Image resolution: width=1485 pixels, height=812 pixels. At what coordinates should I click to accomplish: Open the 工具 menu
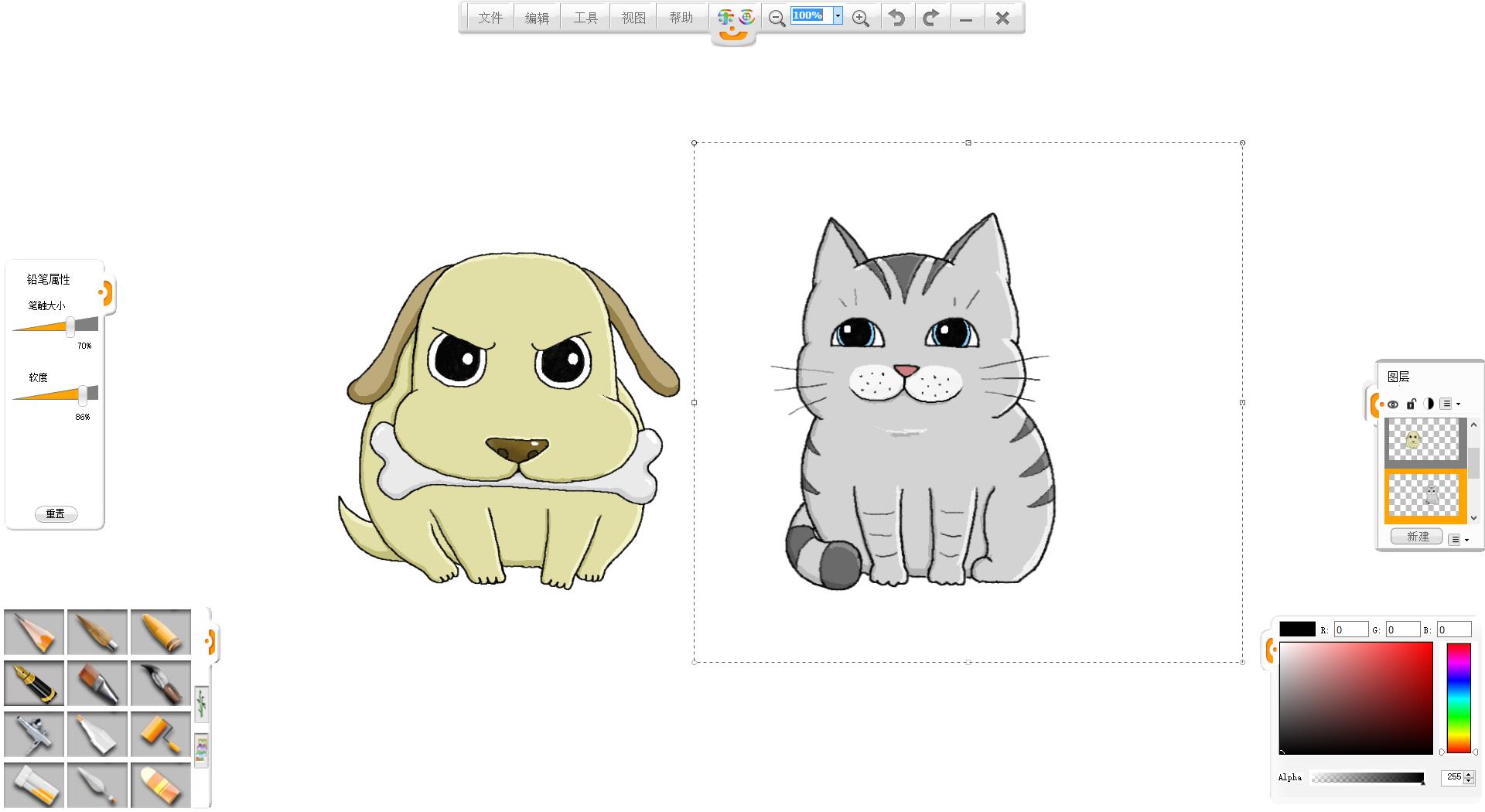coord(585,18)
